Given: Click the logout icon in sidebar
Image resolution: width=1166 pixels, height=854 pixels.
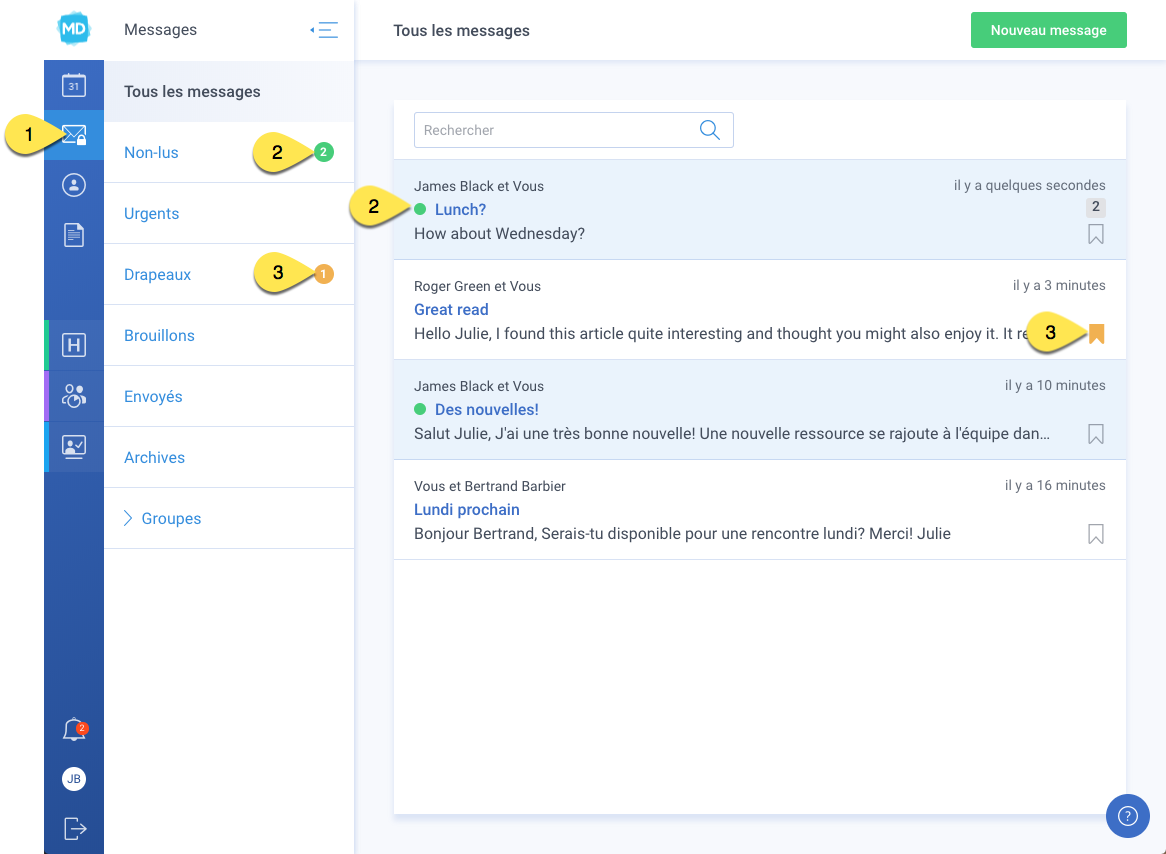Looking at the screenshot, I should point(75,828).
